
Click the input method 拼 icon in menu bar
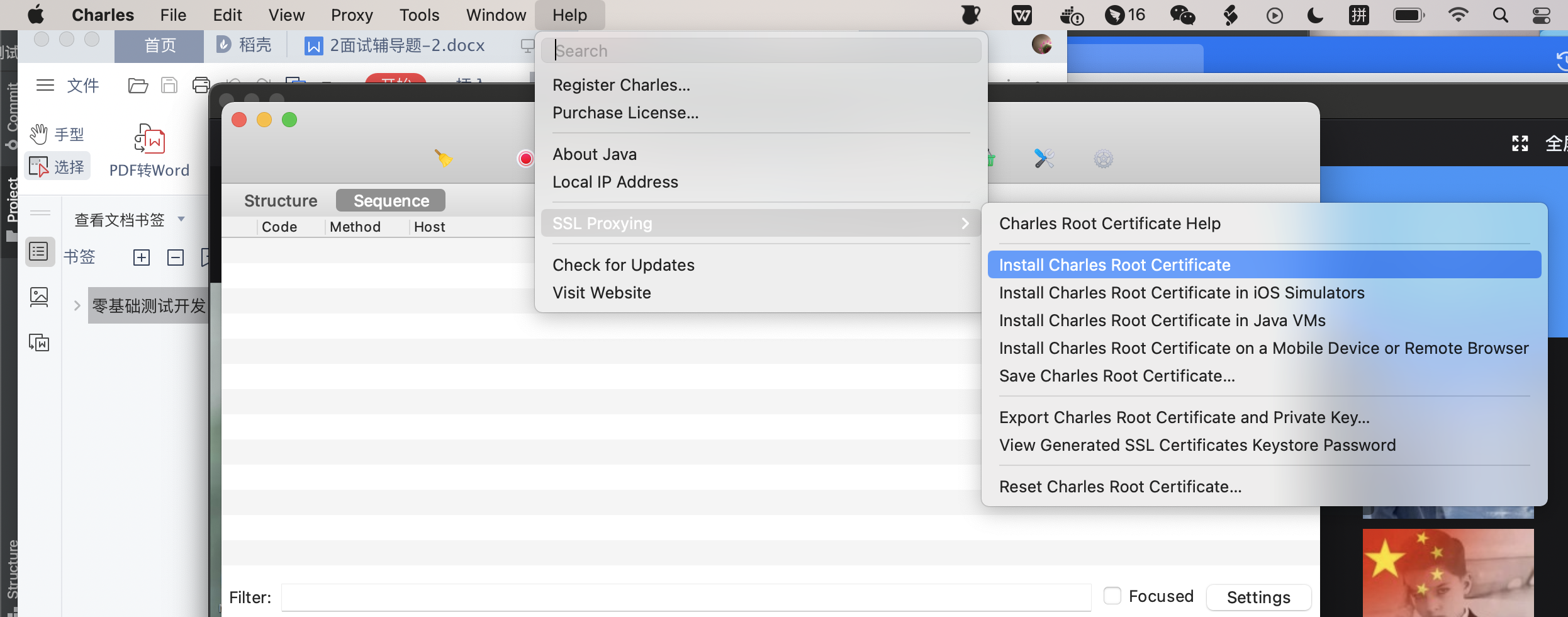[1360, 15]
